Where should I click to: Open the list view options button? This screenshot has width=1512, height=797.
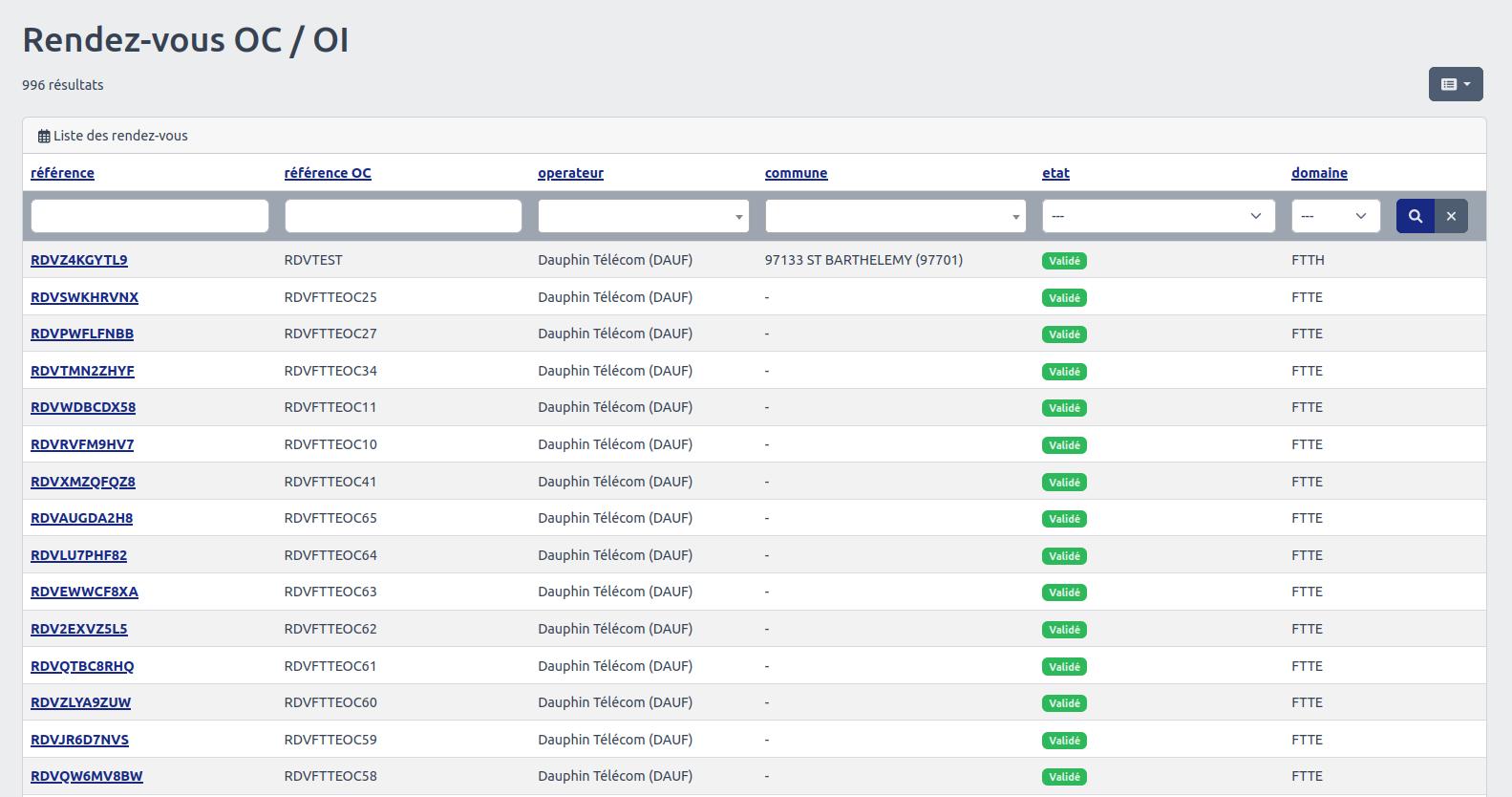[x=1455, y=84]
